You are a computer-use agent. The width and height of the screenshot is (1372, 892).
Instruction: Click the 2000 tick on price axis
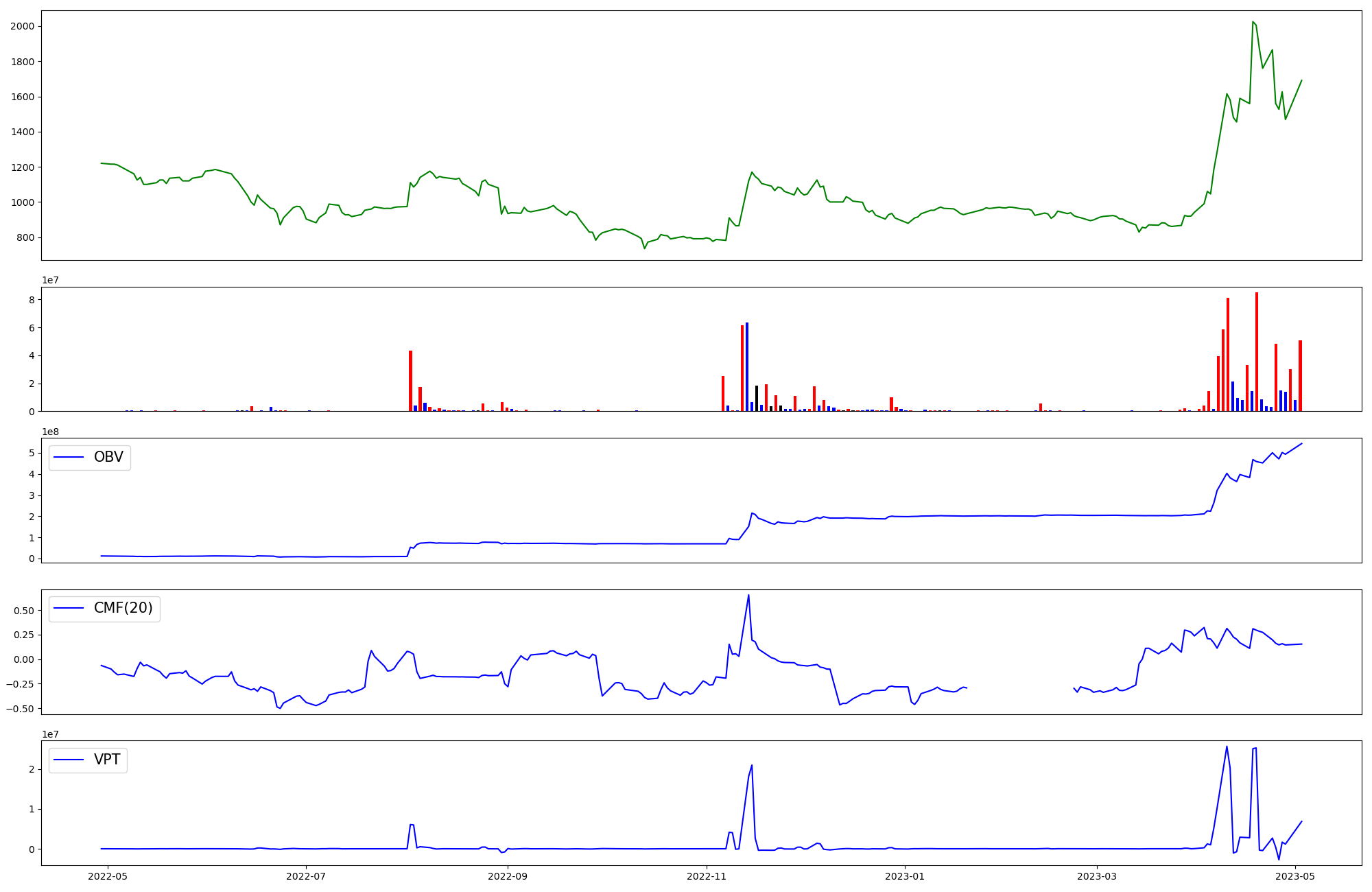click(x=22, y=26)
